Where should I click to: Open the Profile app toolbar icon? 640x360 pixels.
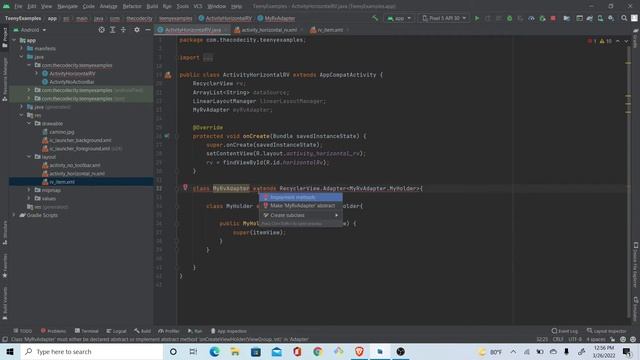click(531, 18)
